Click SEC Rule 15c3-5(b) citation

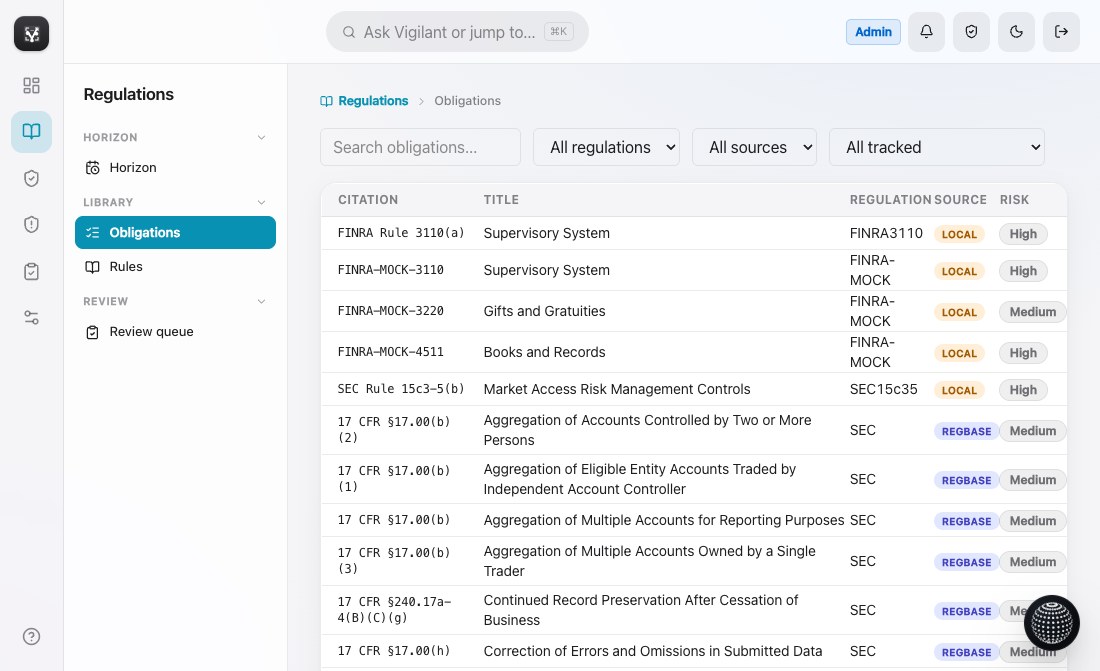tap(401, 389)
